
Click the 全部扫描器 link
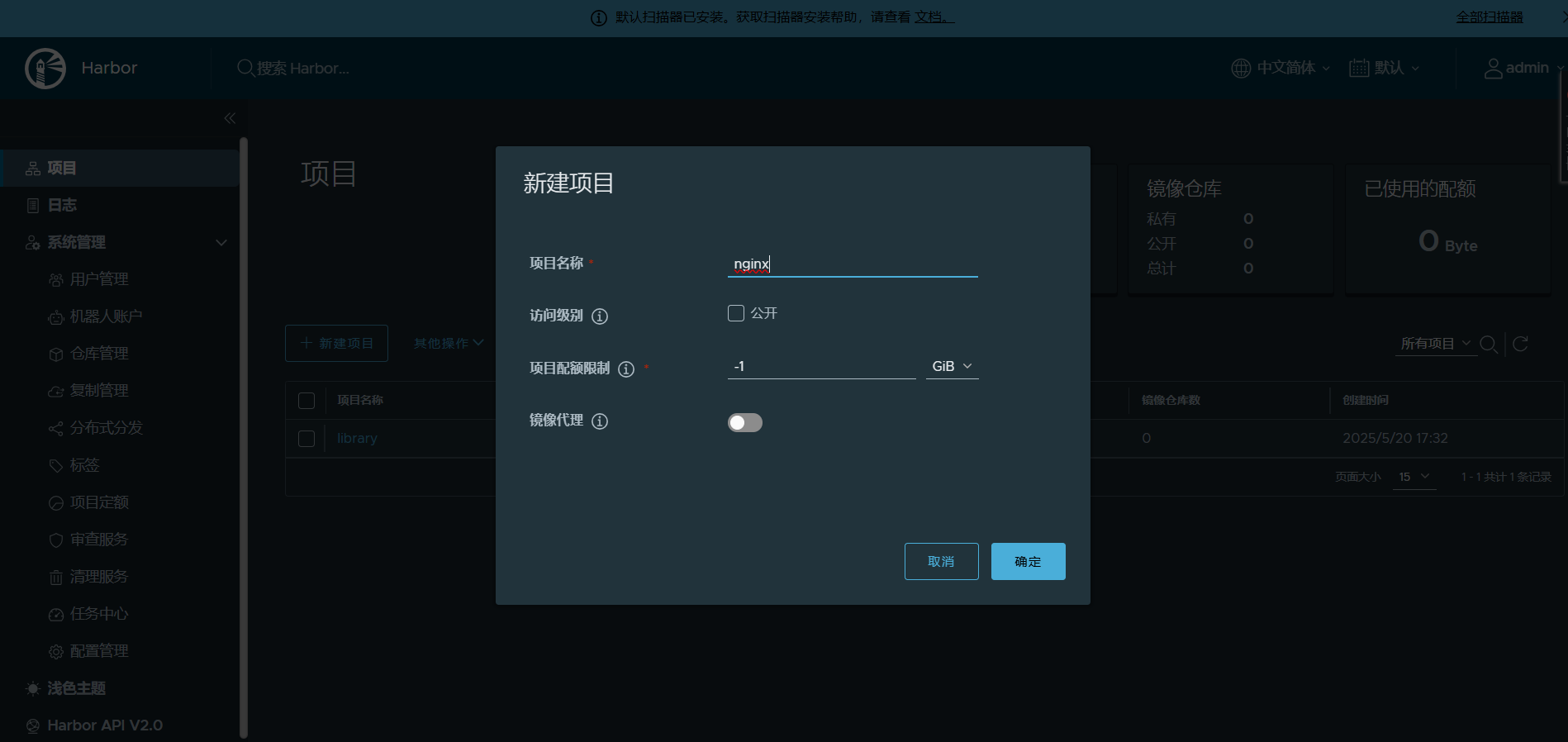[1489, 17]
